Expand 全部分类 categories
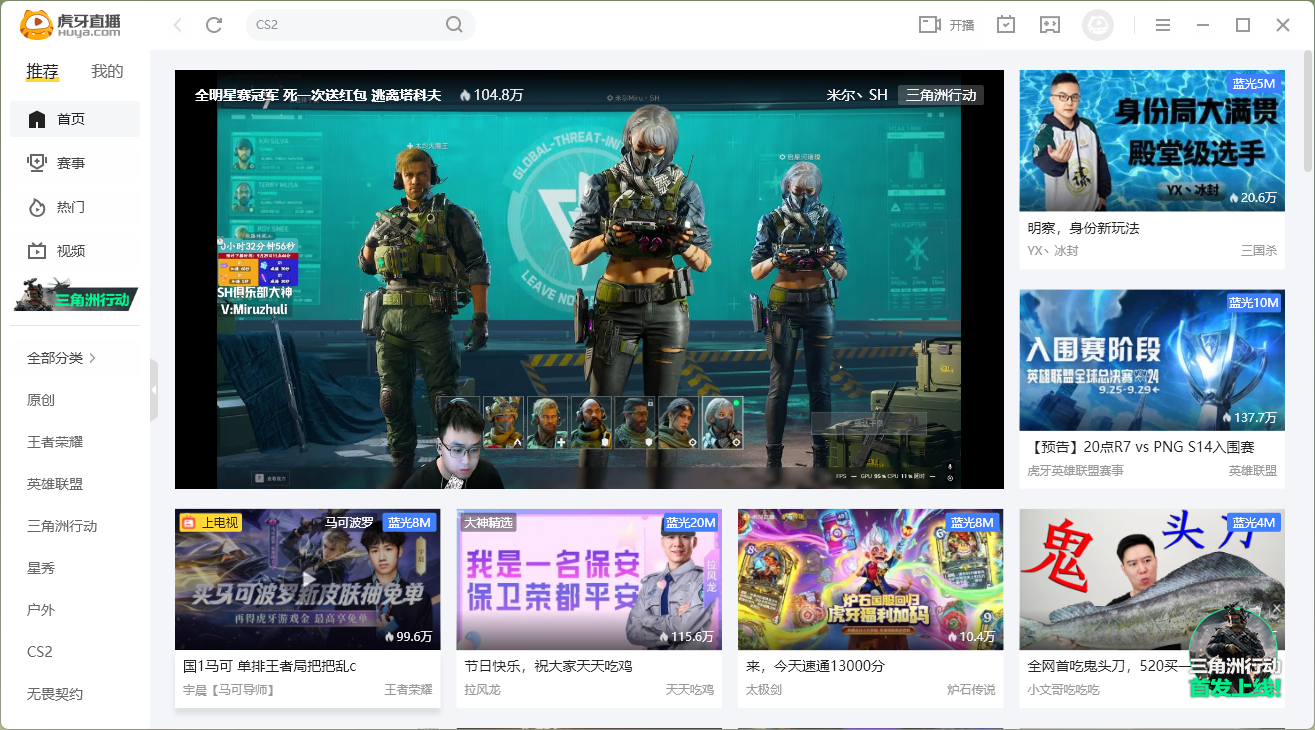The height and width of the screenshot is (730, 1315). click(62, 358)
